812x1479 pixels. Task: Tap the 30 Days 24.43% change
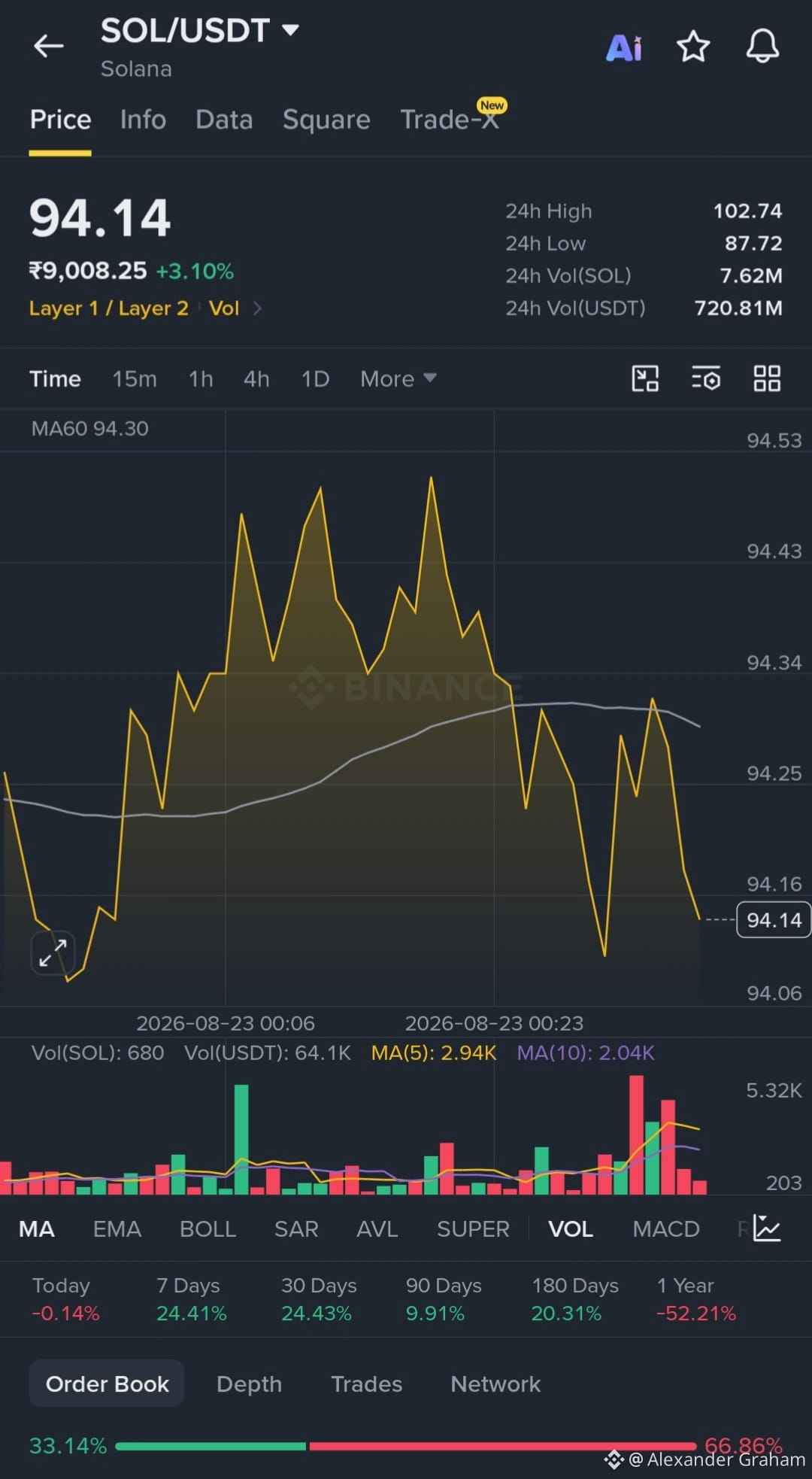318,1300
